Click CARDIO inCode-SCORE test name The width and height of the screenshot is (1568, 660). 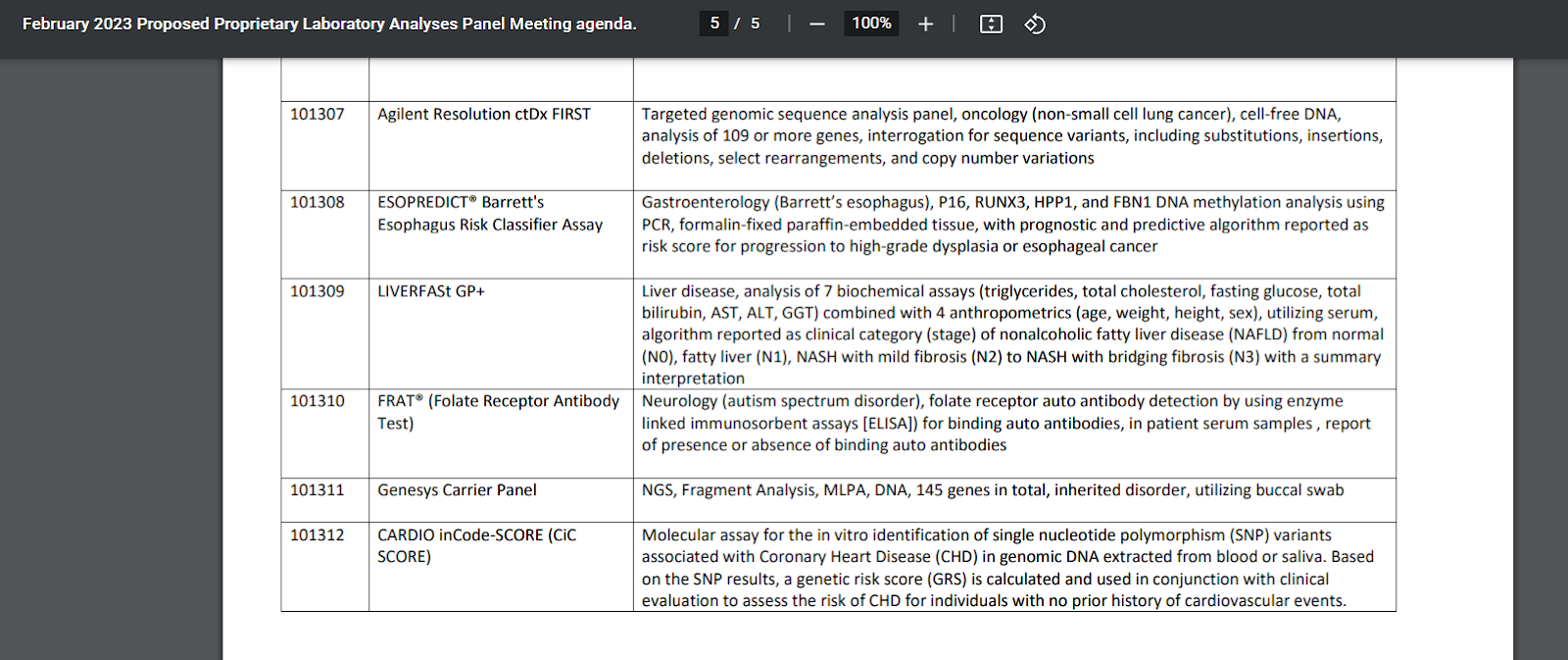coord(477,545)
